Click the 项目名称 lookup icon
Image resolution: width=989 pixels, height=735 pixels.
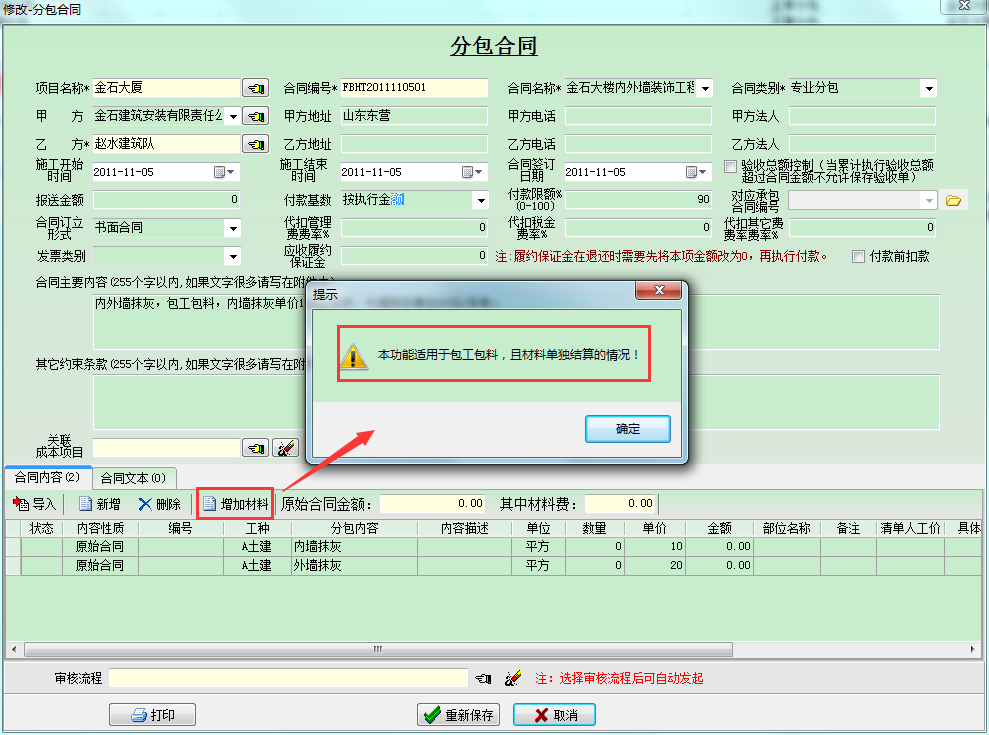point(256,88)
